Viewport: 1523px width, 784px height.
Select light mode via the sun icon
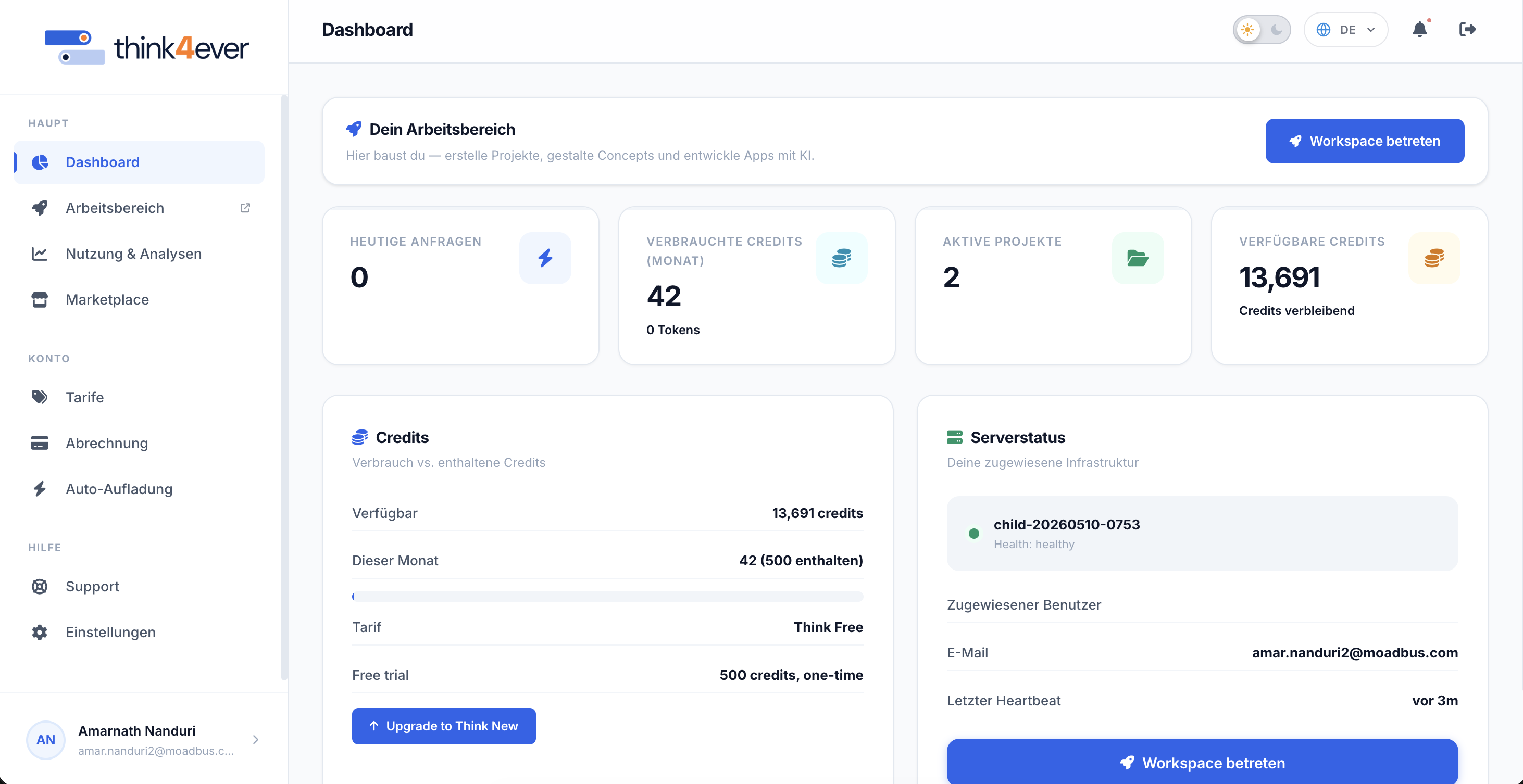pyautogui.click(x=1247, y=30)
